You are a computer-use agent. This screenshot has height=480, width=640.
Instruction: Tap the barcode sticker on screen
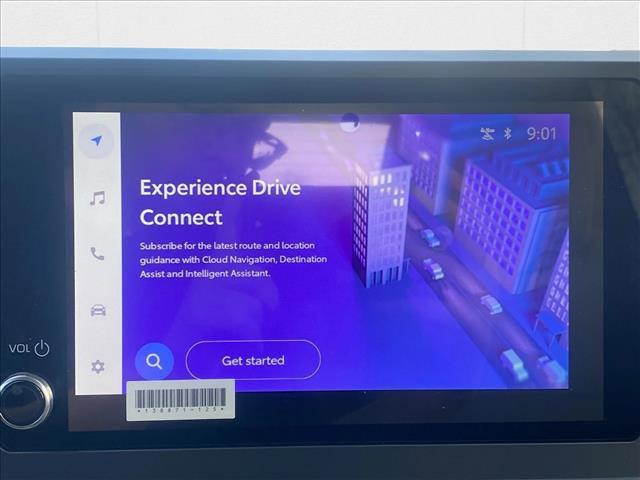180,400
